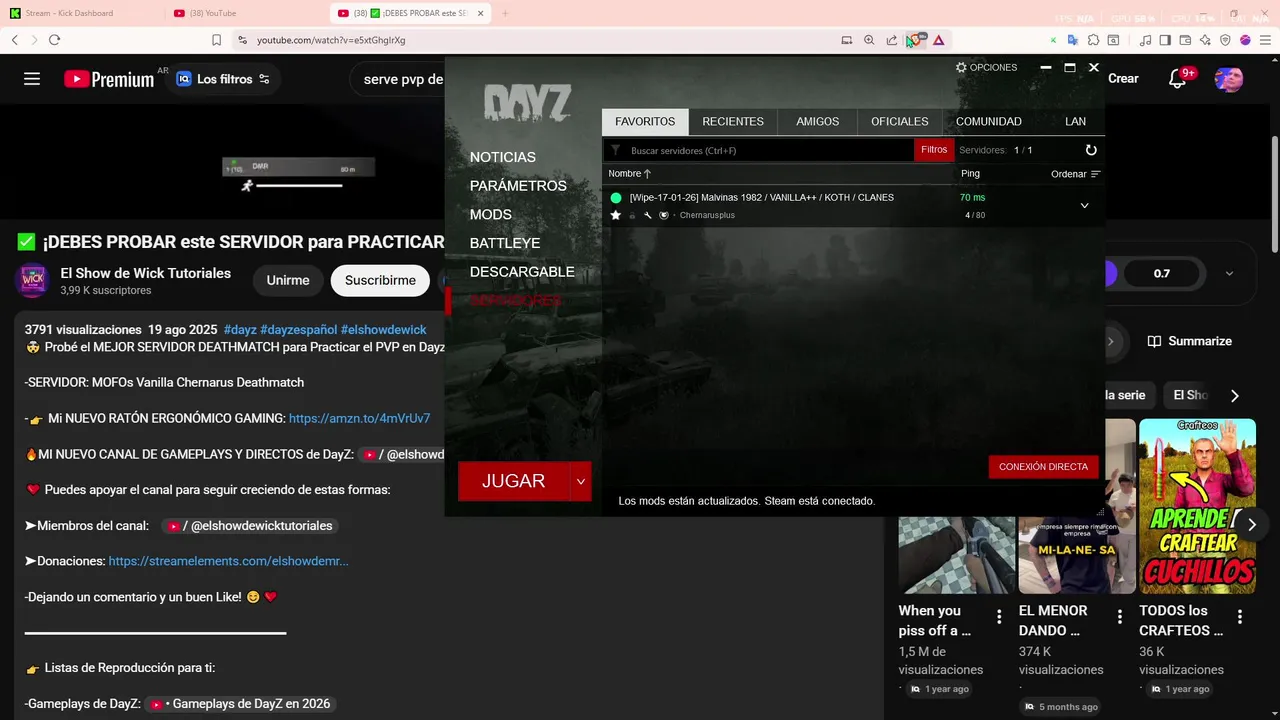Click the wrench mods icon on the Malvinas server row
This screenshot has width=1280, height=720.
(x=648, y=216)
